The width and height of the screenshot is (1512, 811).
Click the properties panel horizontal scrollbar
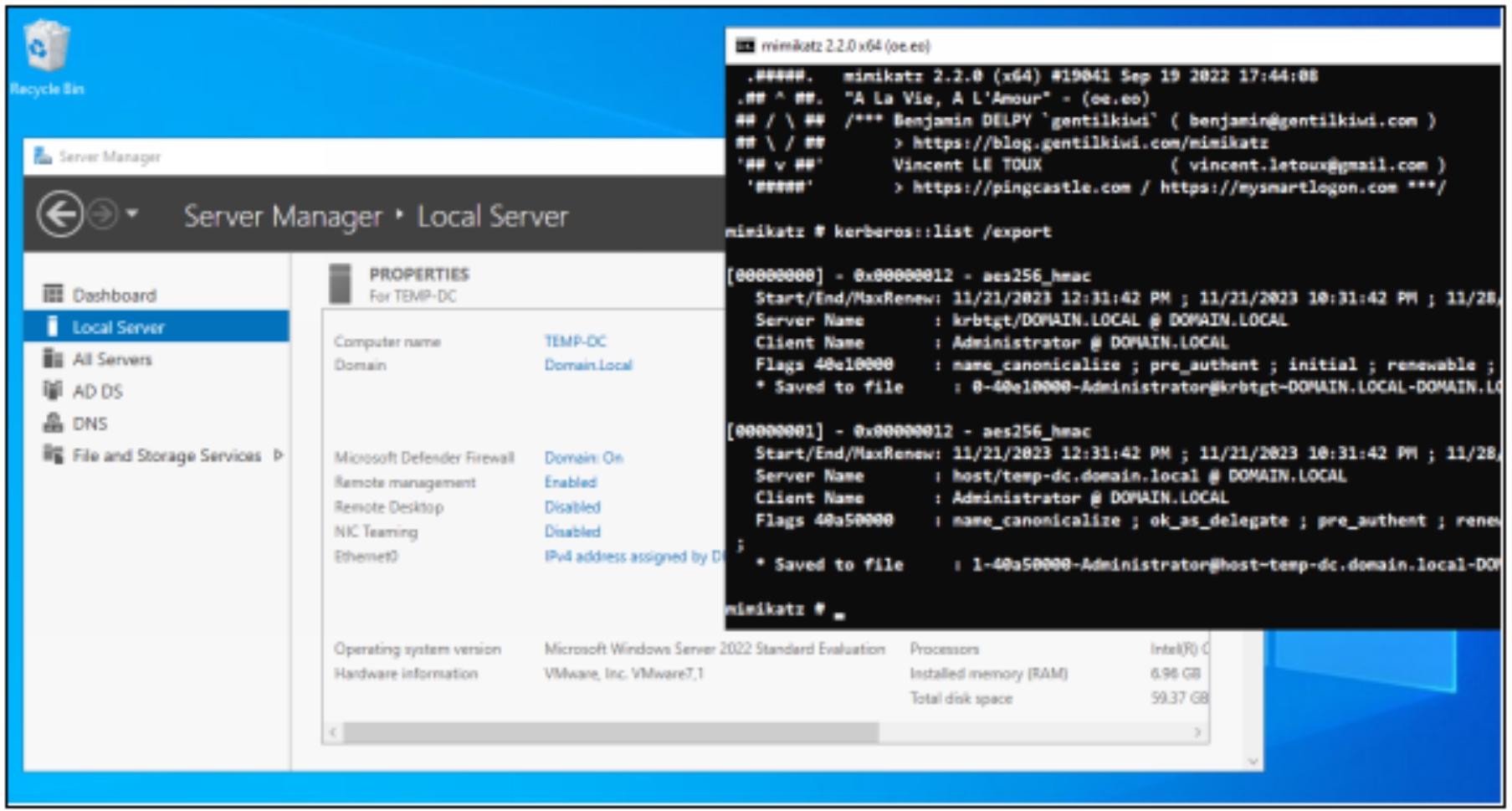click(611, 733)
